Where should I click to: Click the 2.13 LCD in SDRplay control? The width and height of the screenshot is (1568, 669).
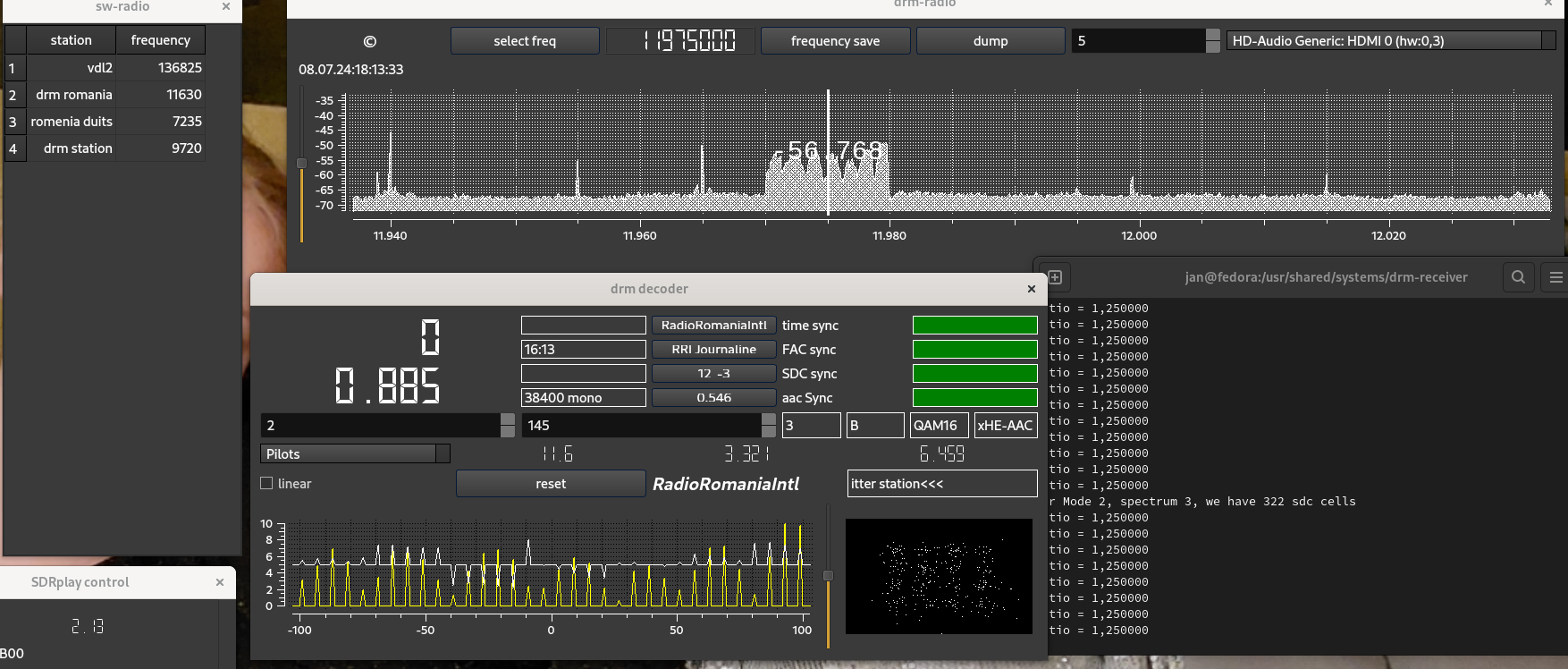coord(88,627)
